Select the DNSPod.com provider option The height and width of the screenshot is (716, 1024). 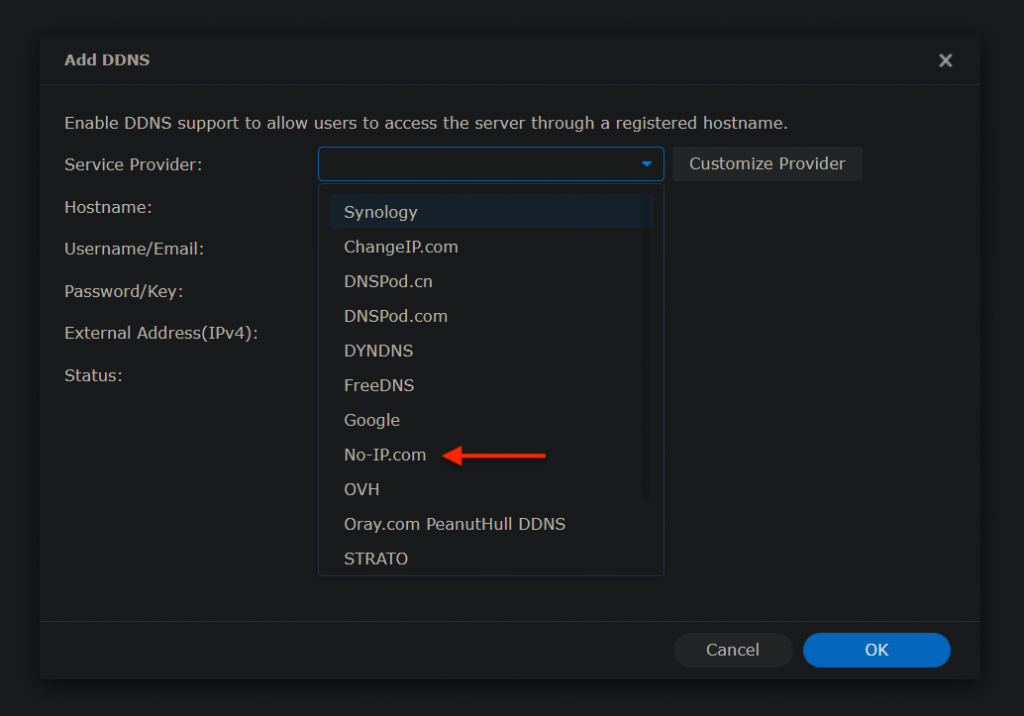click(396, 316)
